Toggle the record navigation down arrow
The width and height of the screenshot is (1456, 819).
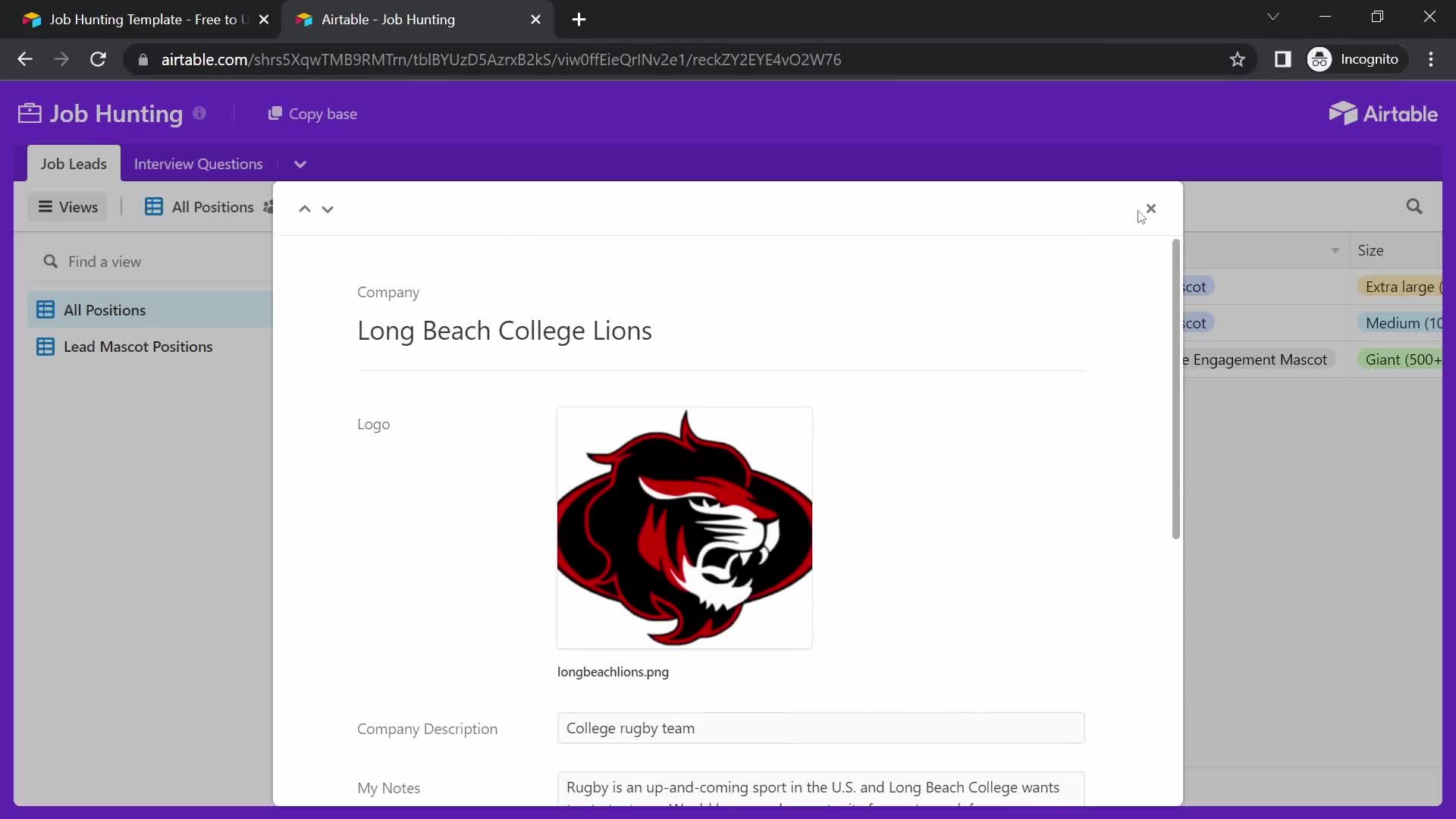[328, 208]
